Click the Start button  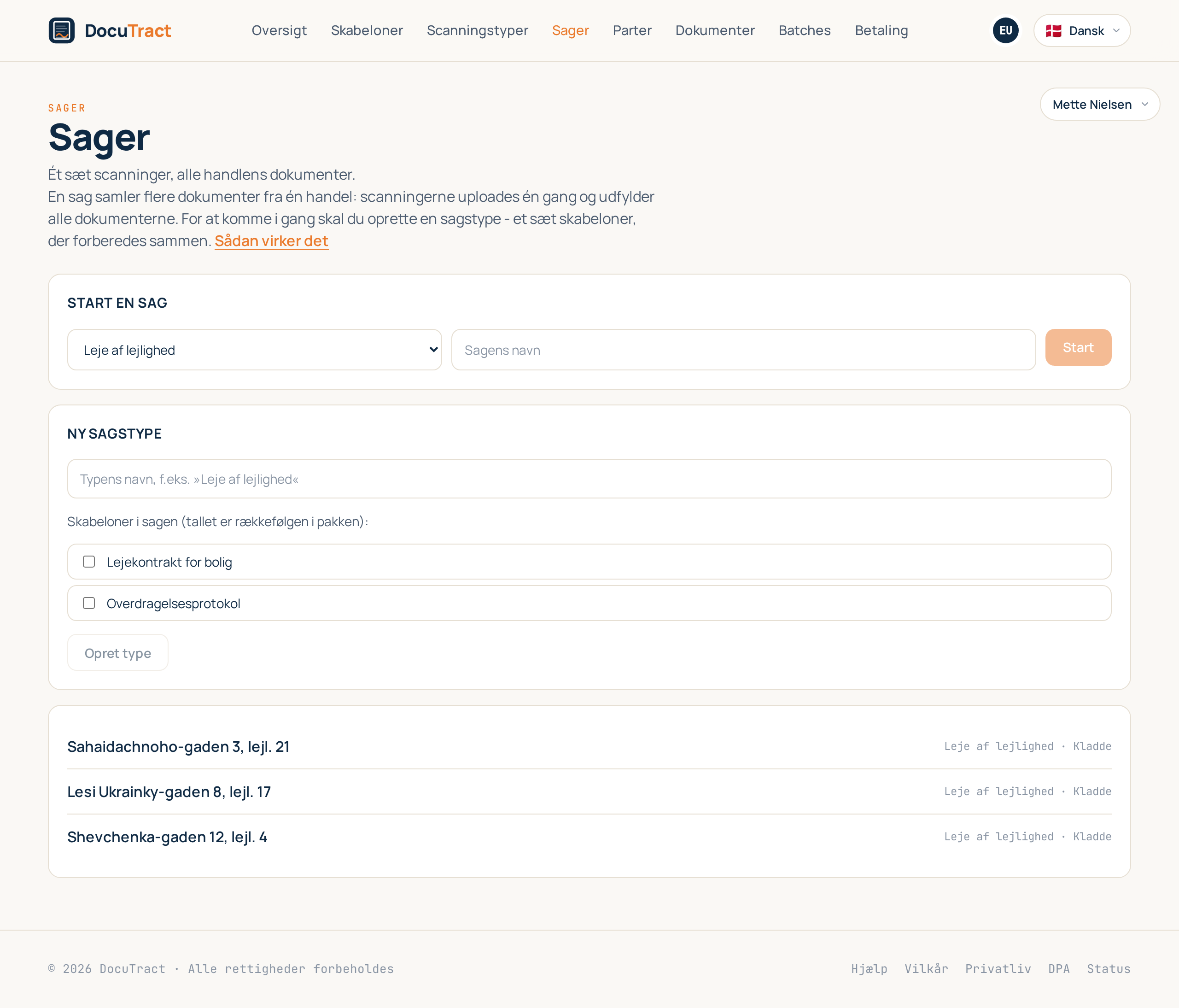click(1078, 347)
